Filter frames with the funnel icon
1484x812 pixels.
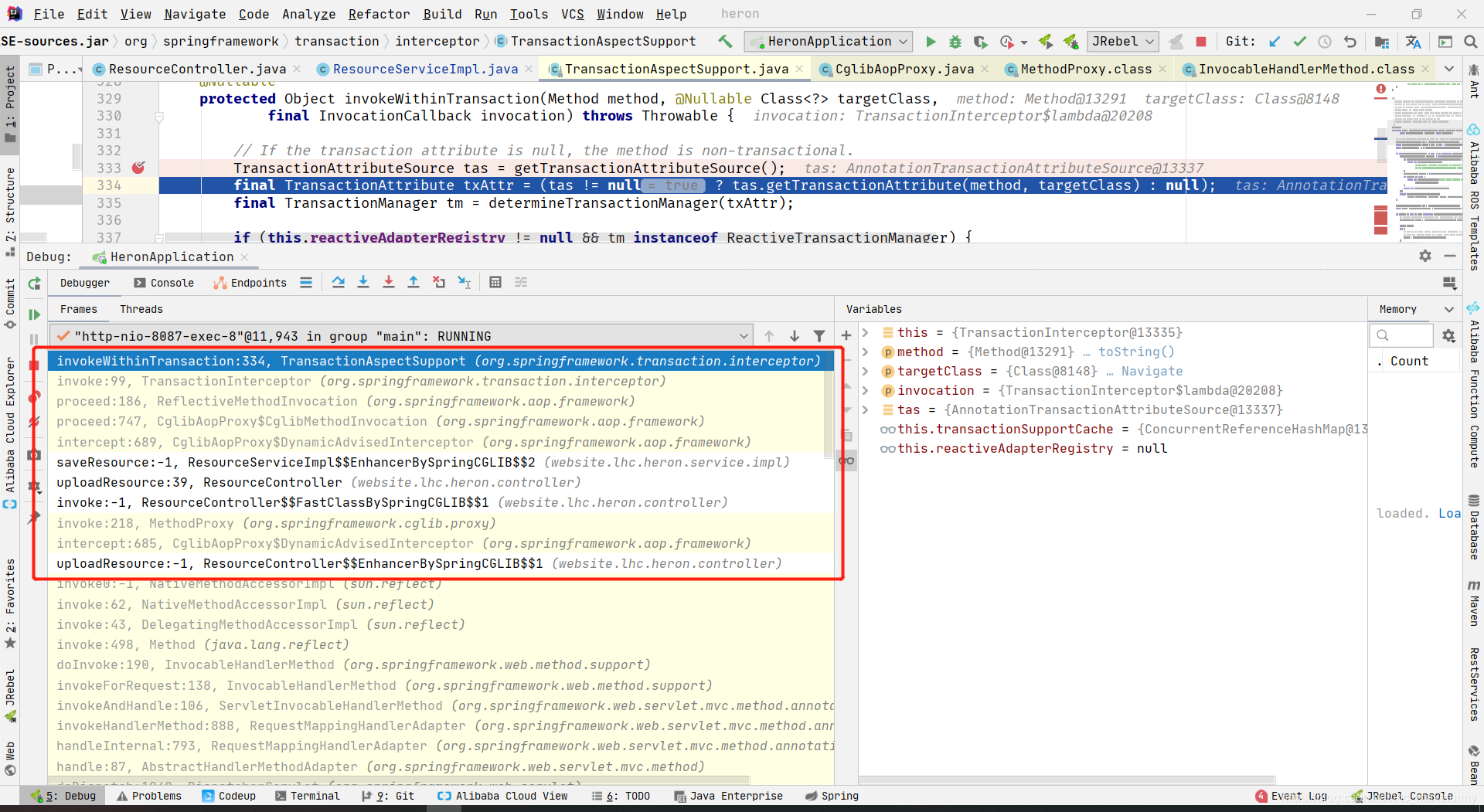[x=819, y=336]
